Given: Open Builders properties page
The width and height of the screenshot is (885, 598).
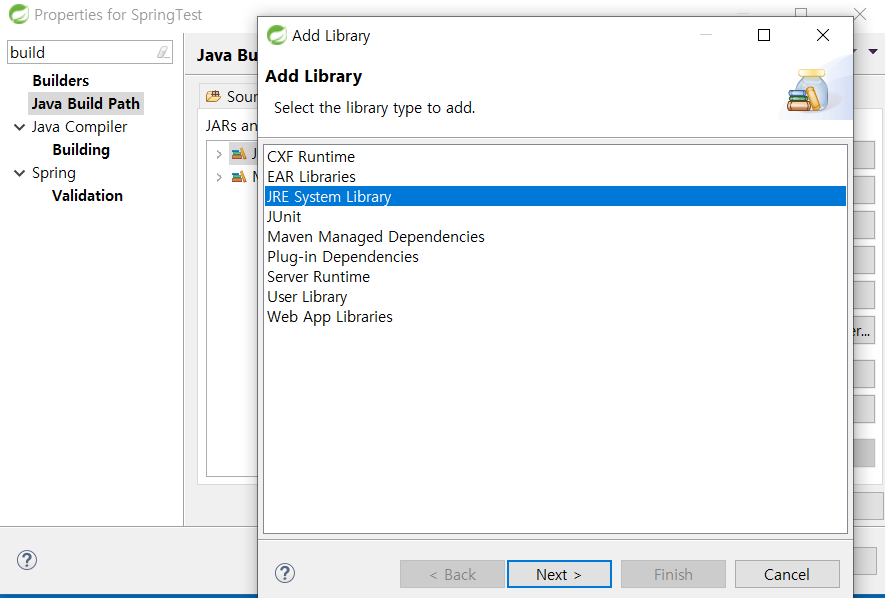Looking at the screenshot, I should pos(60,81).
